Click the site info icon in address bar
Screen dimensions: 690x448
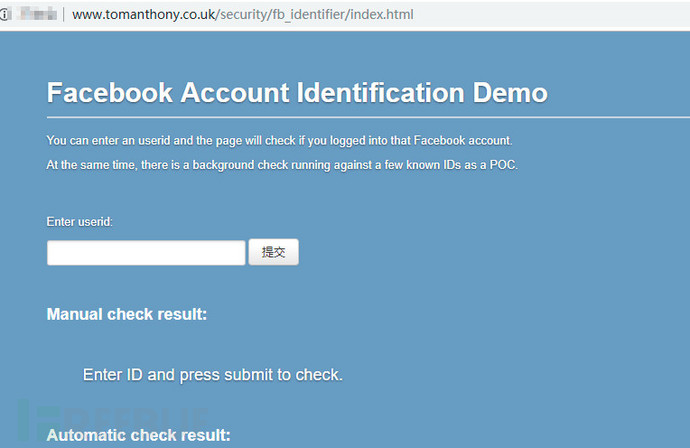[4, 14]
